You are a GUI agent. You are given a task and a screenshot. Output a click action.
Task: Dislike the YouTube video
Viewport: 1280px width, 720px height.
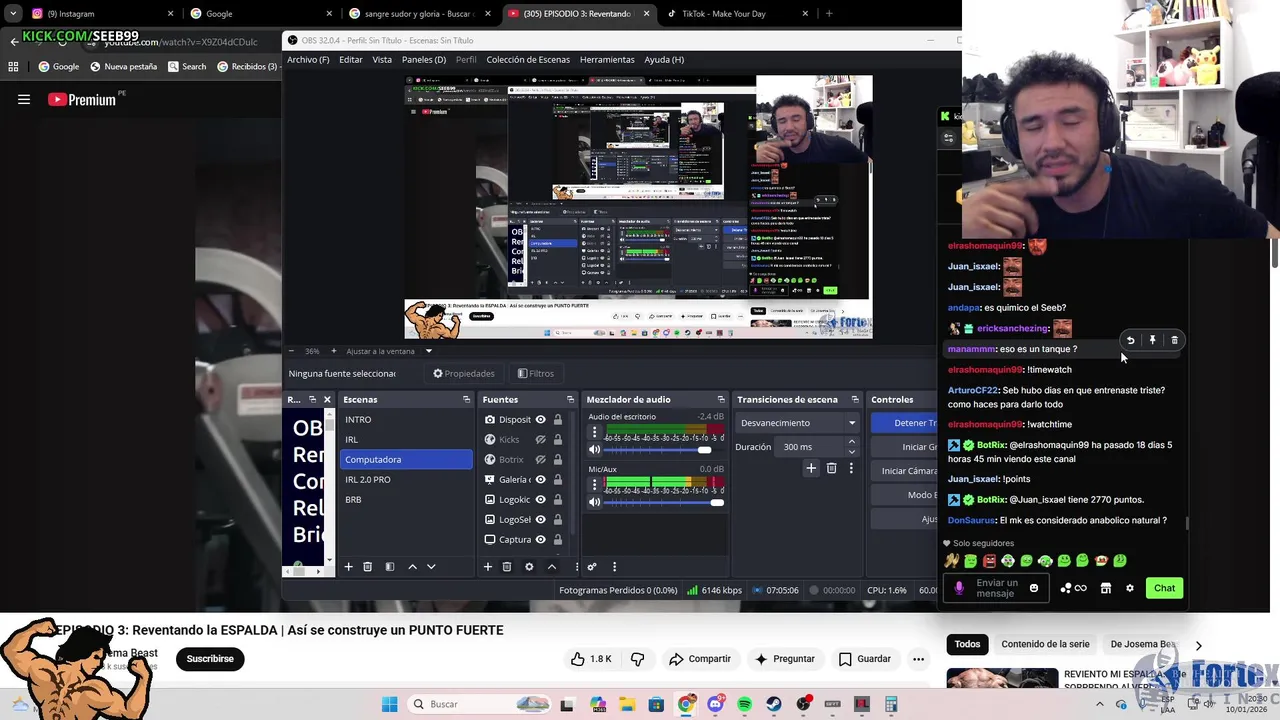[637, 659]
